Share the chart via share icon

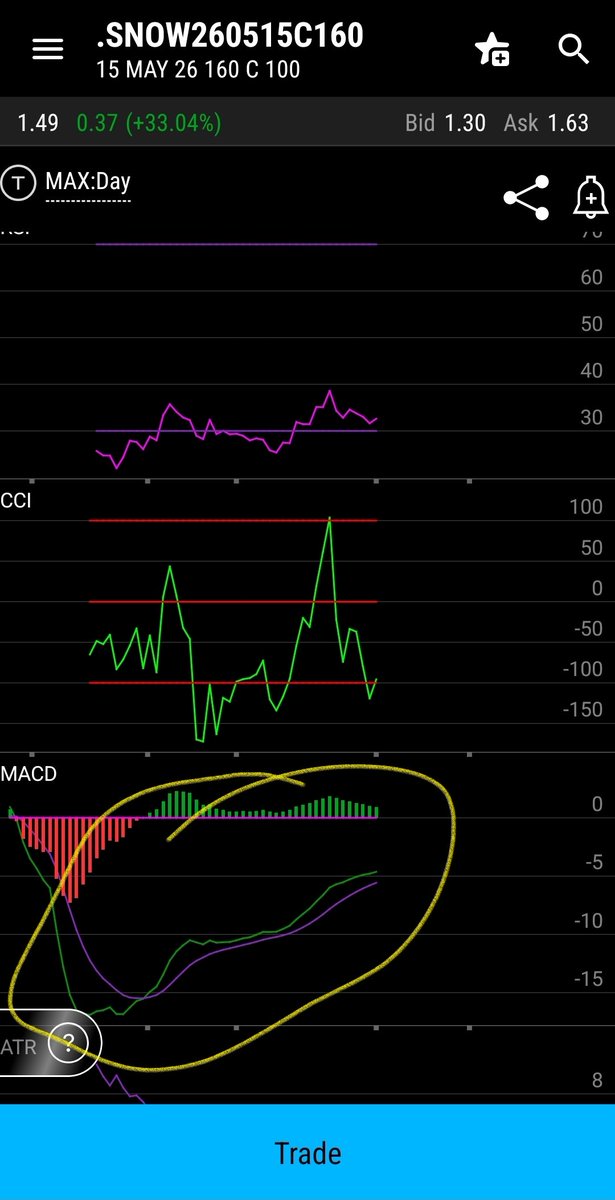click(x=526, y=197)
